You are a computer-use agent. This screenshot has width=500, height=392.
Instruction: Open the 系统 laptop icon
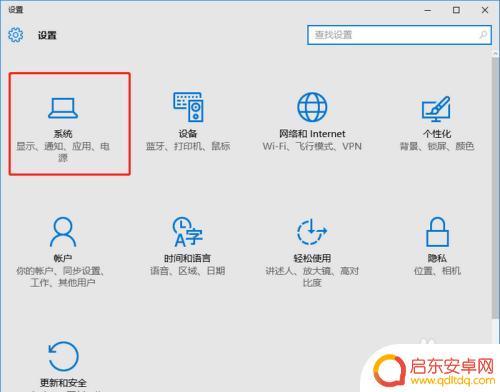coord(63,108)
